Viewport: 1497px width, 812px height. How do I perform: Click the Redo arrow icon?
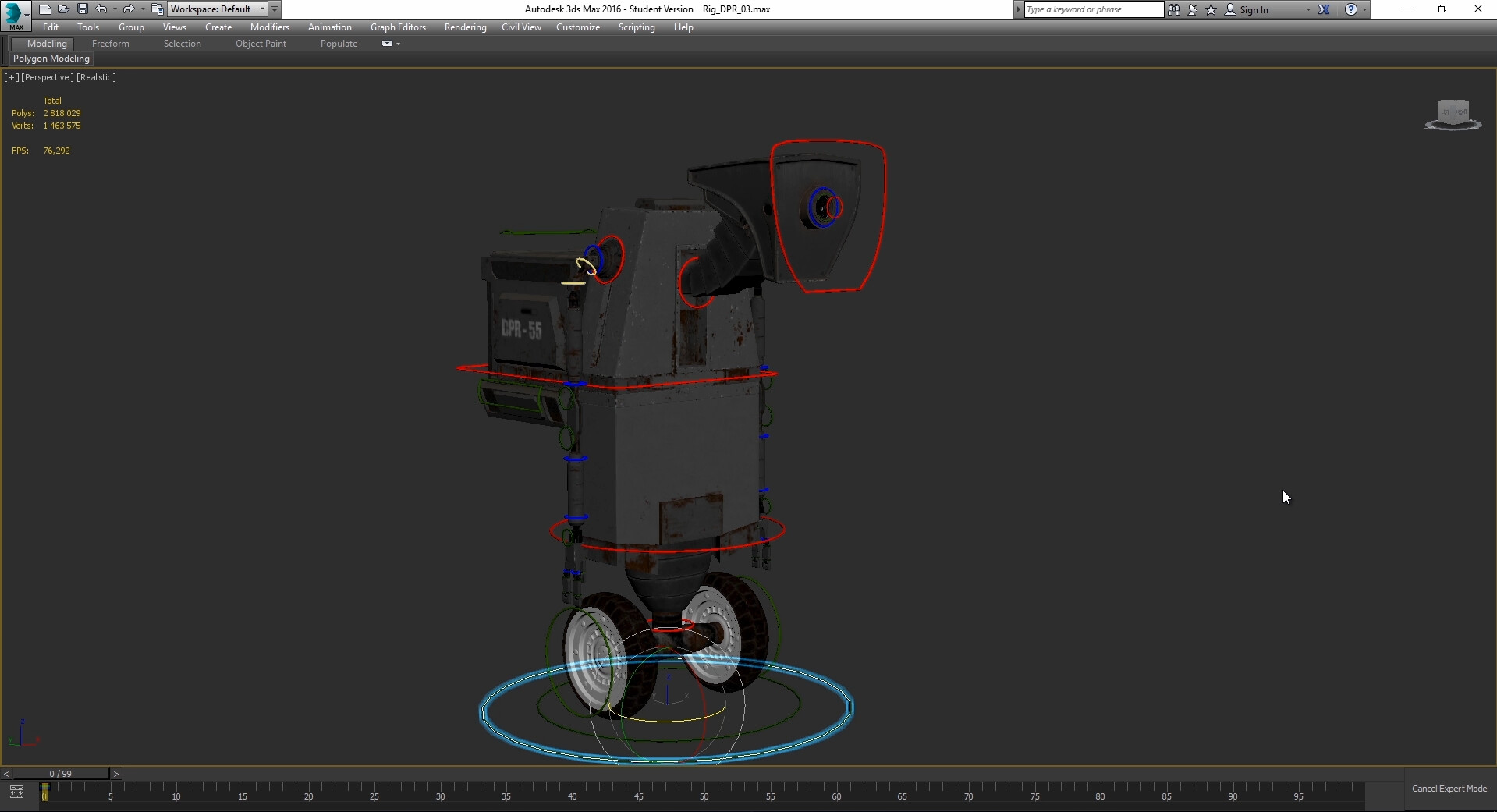pyautogui.click(x=129, y=9)
